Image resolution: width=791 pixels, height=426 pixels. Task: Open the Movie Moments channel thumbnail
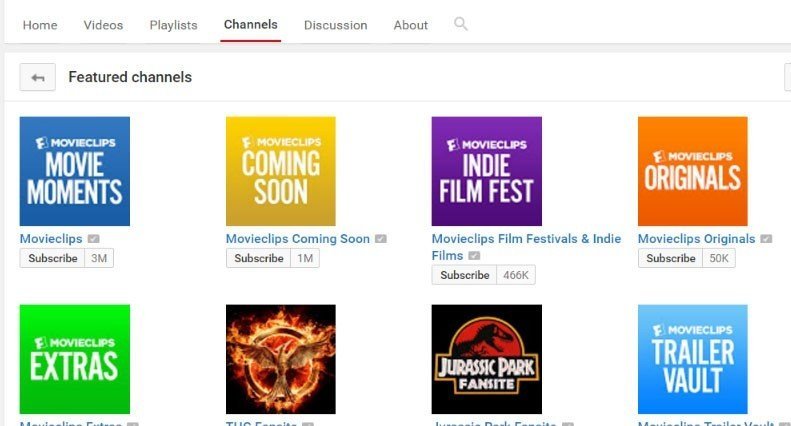pos(75,171)
